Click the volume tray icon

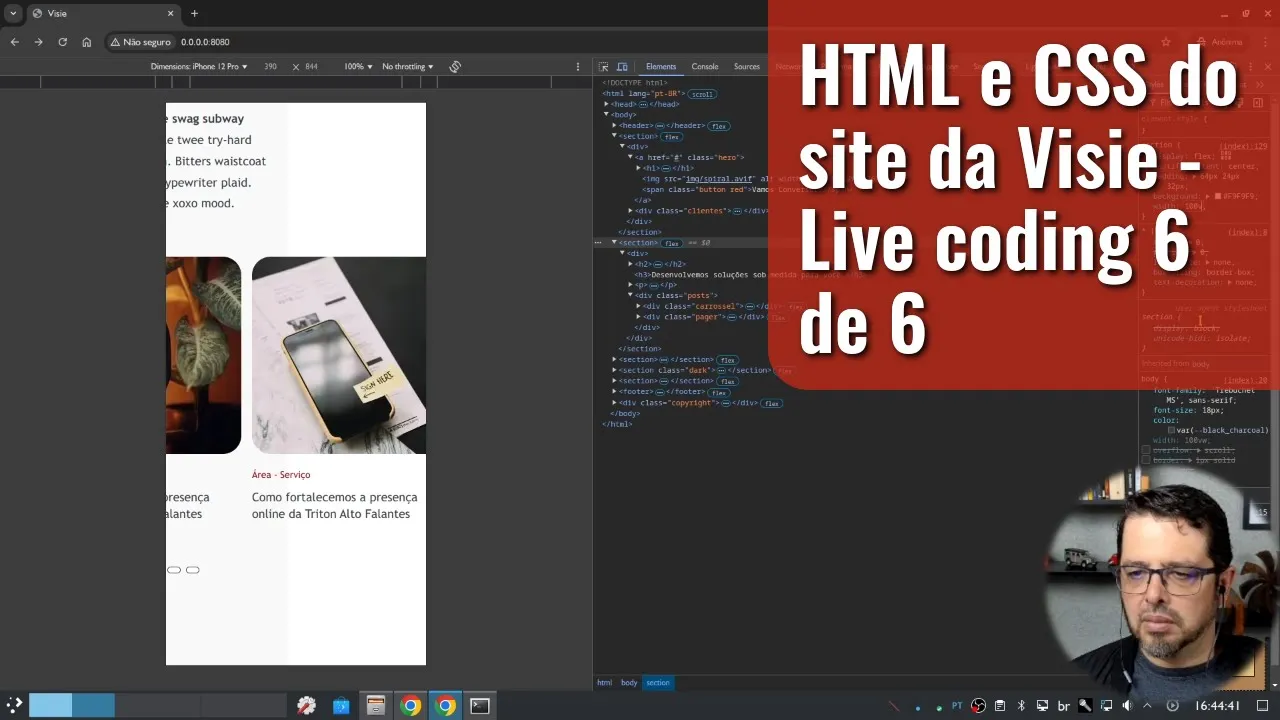pyautogui.click(x=1127, y=706)
